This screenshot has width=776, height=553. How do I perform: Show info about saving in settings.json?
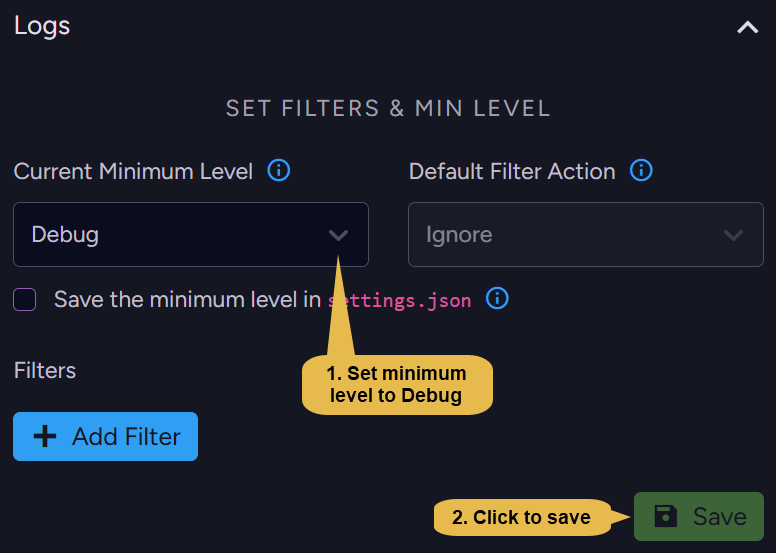(497, 299)
